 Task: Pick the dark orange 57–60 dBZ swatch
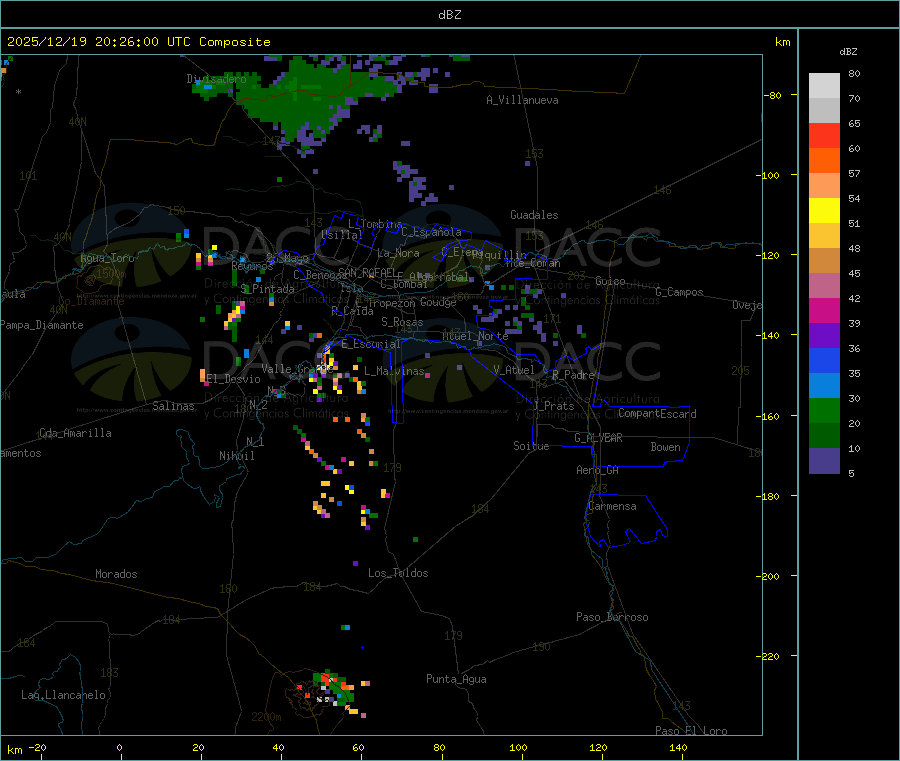coord(824,161)
